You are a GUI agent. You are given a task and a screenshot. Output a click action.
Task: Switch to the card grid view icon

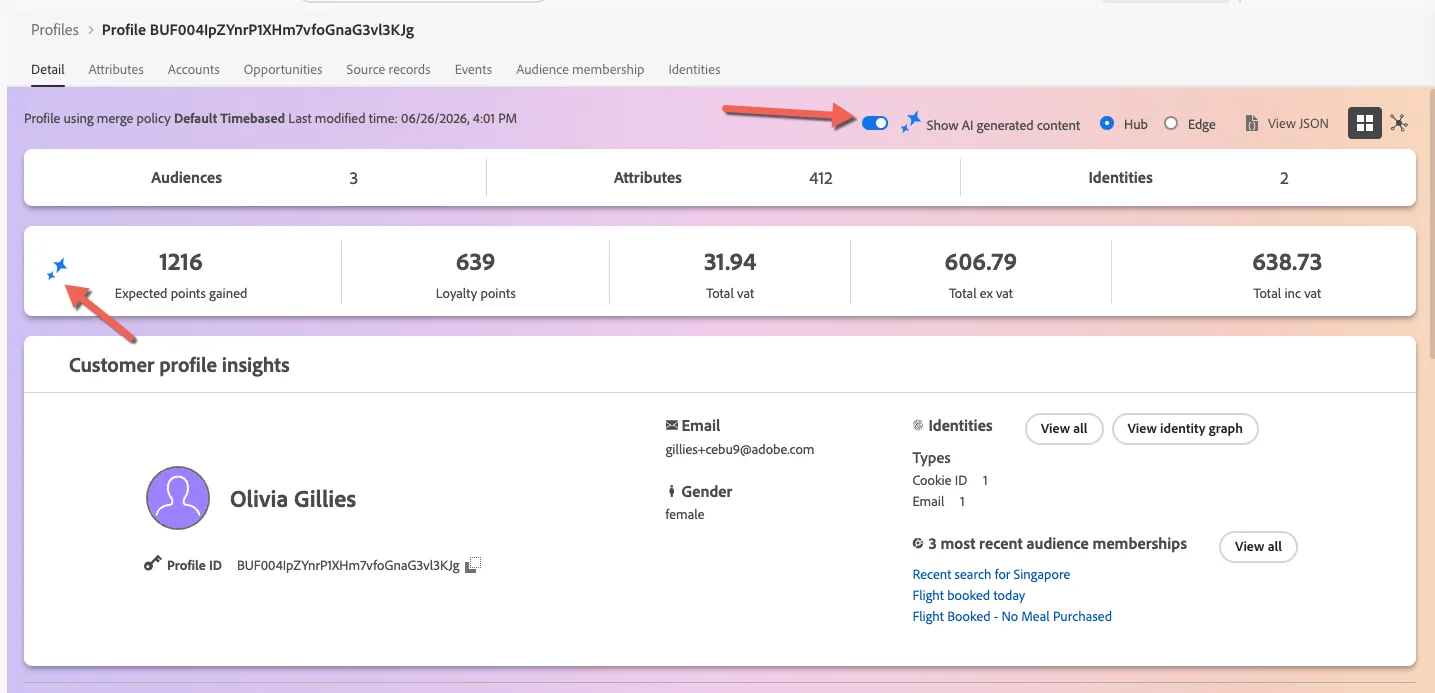click(x=1365, y=123)
